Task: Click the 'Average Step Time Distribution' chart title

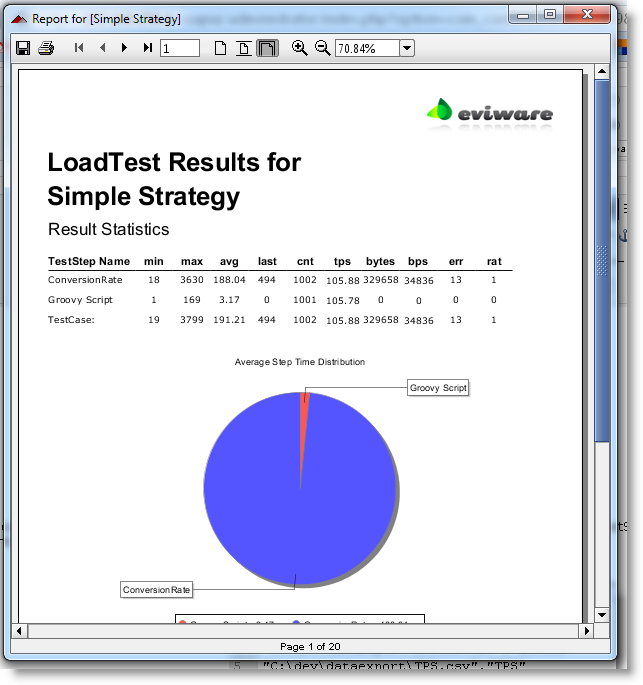Action: (300, 362)
